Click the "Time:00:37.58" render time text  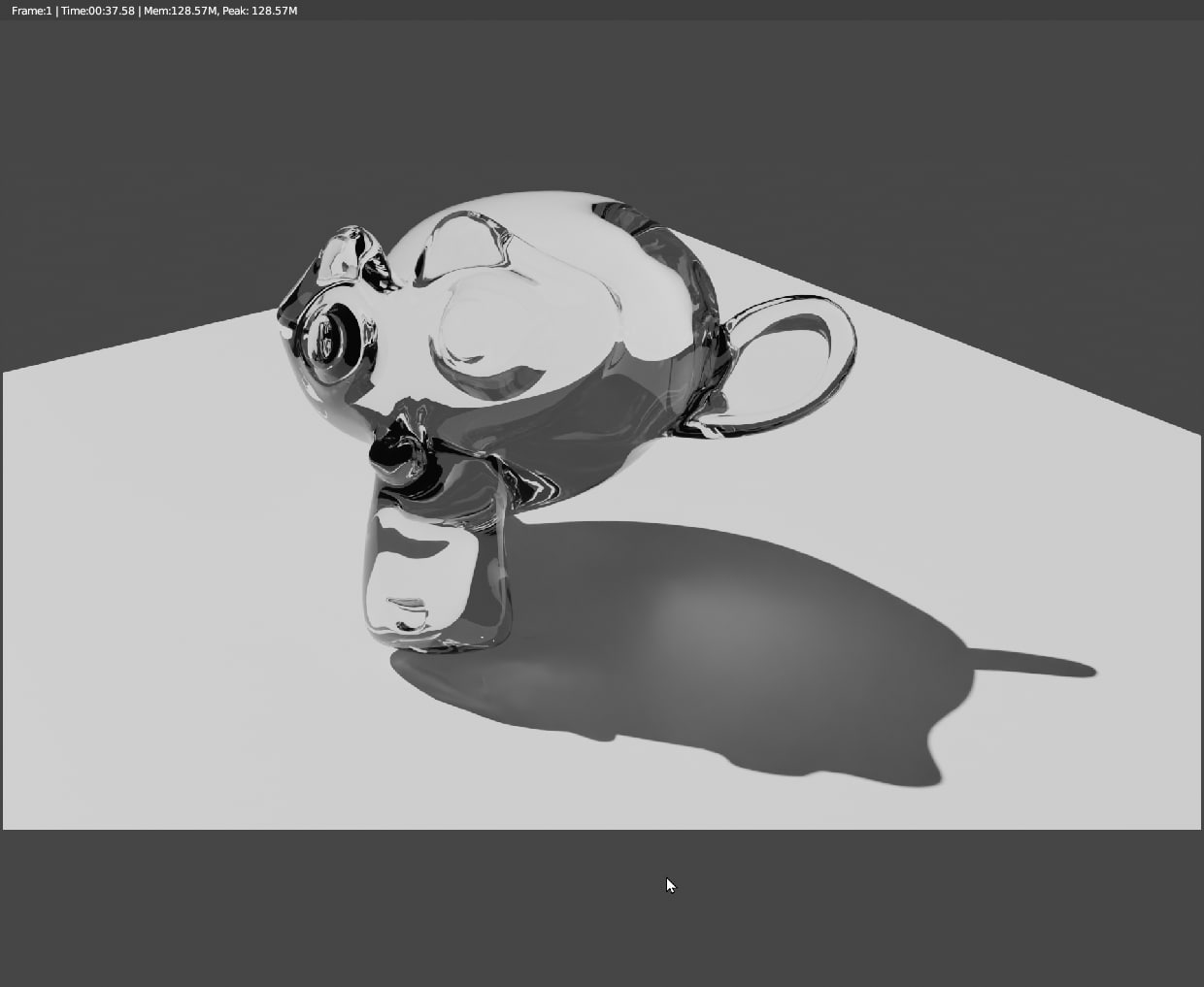(98, 11)
